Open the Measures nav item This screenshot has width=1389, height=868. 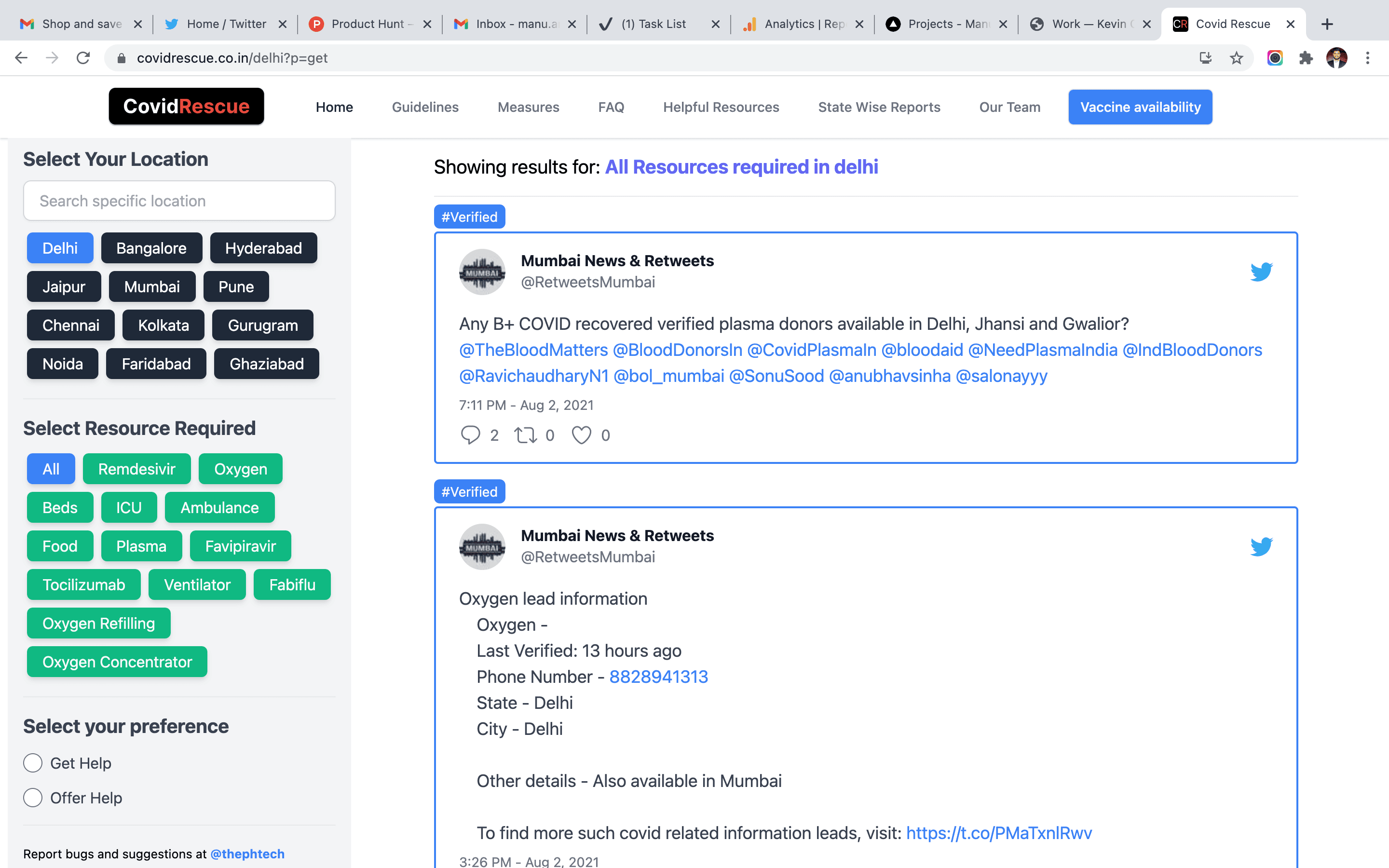pos(529,108)
